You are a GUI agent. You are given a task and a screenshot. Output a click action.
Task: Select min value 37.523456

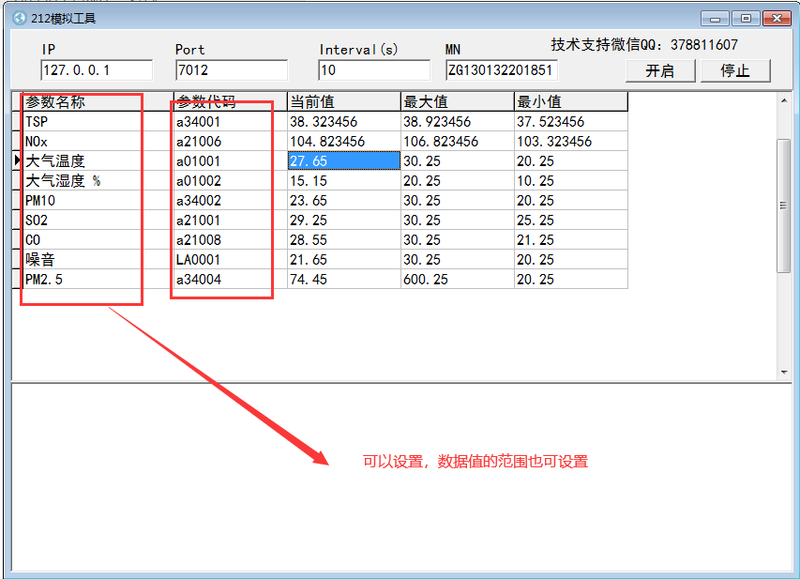(x=571, y=121)
